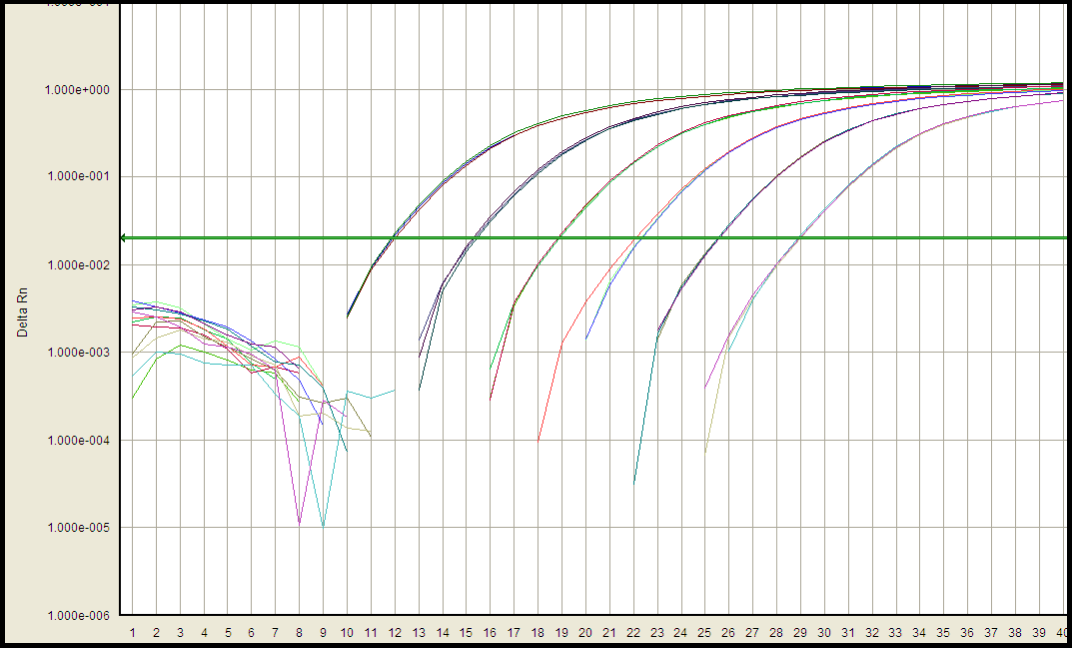1073x649 pixels.
Task: Select teal curve's starting point at cycle 22
Action: tap(634, 483)
